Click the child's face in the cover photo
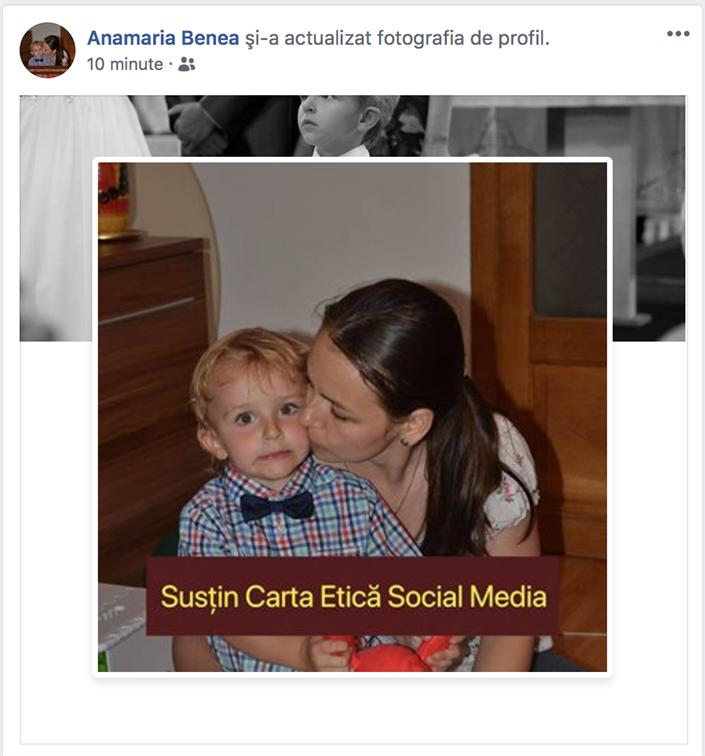 pyautogui.click(x=334, y=120)
